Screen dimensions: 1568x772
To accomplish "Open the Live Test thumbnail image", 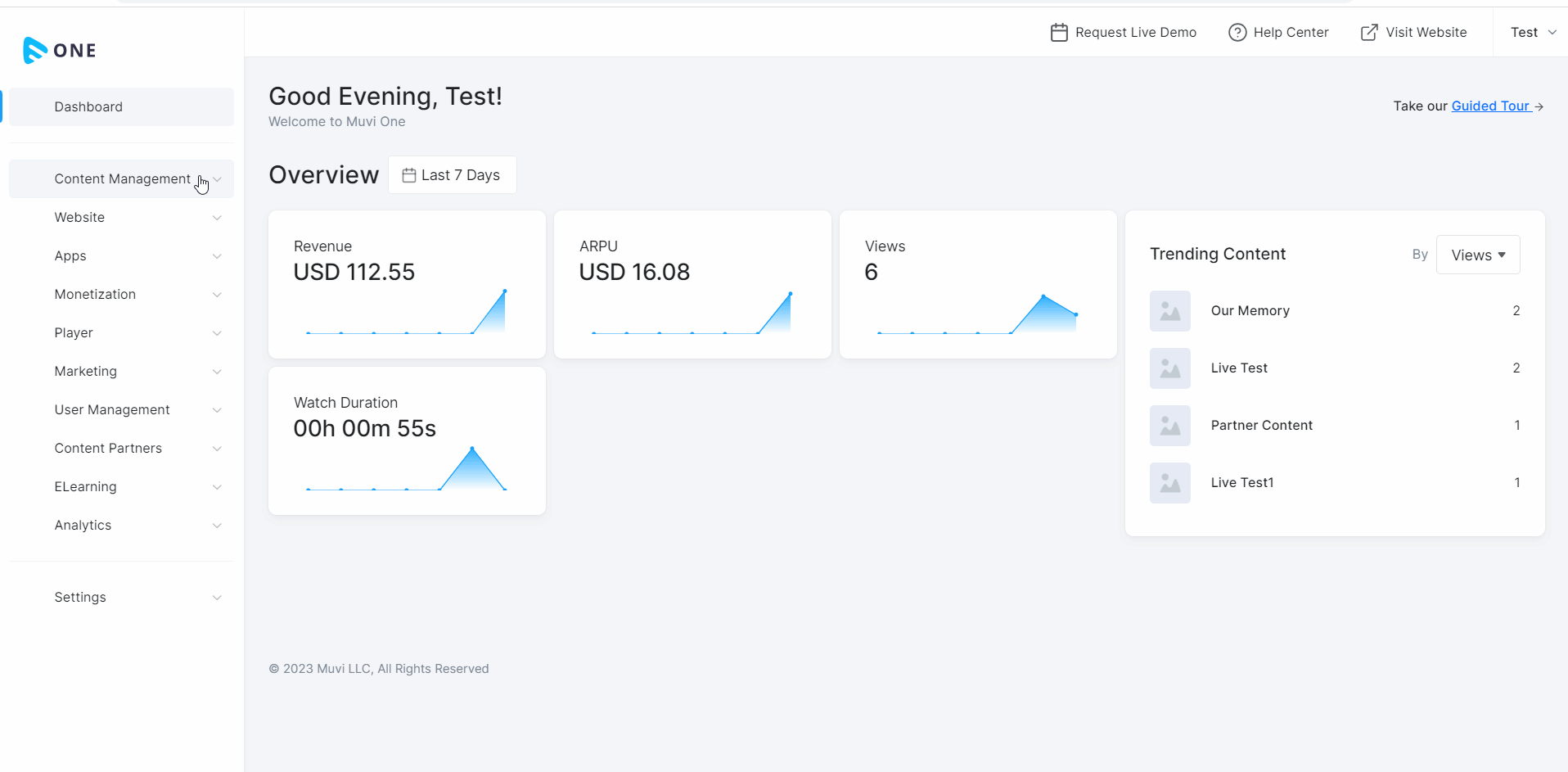I will click(x=1169, y=368).
